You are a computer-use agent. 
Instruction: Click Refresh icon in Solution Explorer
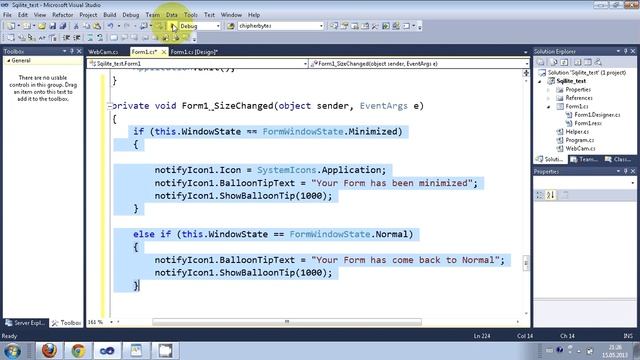564,62
